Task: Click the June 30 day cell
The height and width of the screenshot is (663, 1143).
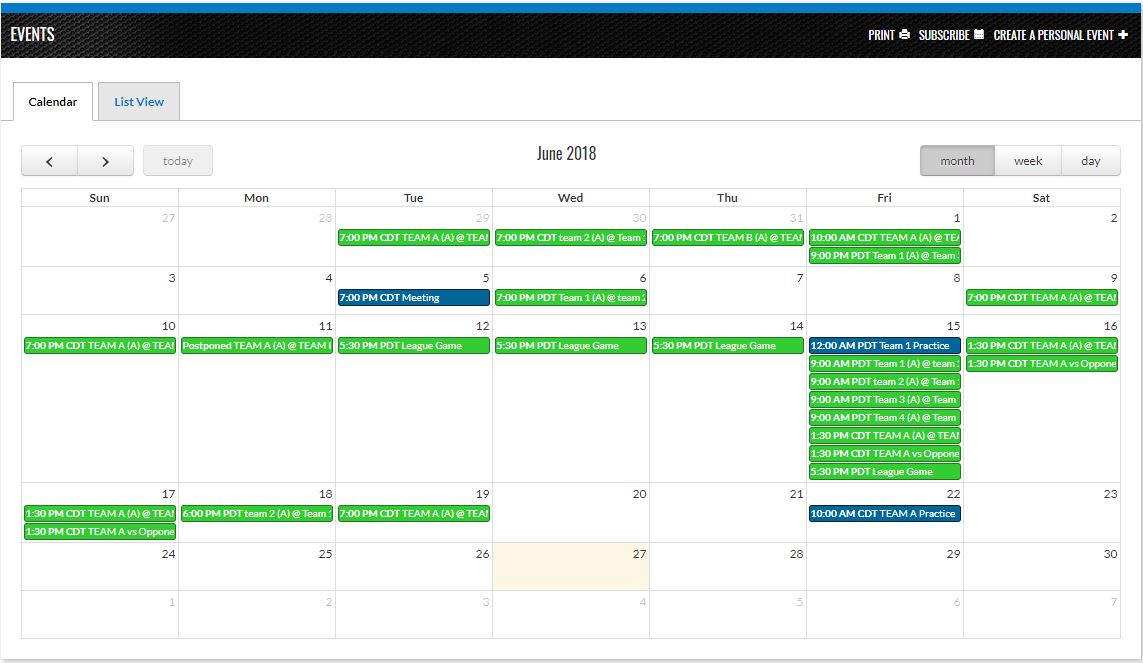Action: point(1041,572)
